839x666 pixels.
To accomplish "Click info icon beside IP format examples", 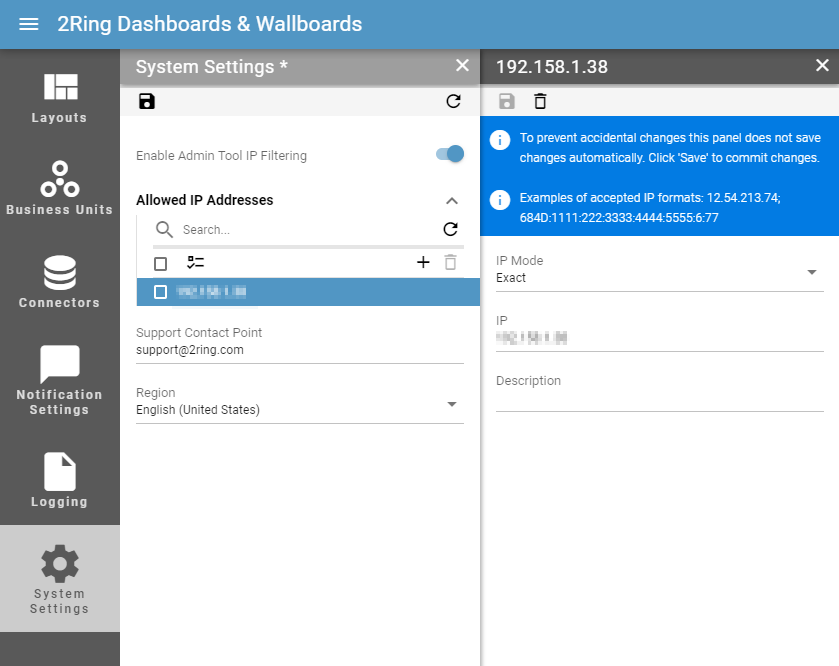I will point(500,200).
